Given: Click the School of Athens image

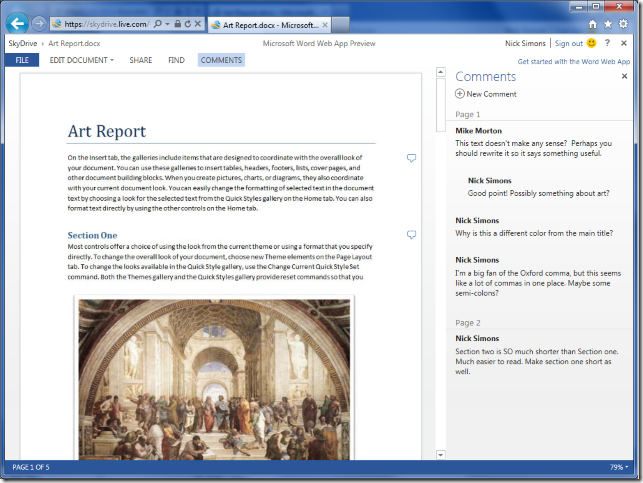Looking at the screenshot, I should coord(213,380).
